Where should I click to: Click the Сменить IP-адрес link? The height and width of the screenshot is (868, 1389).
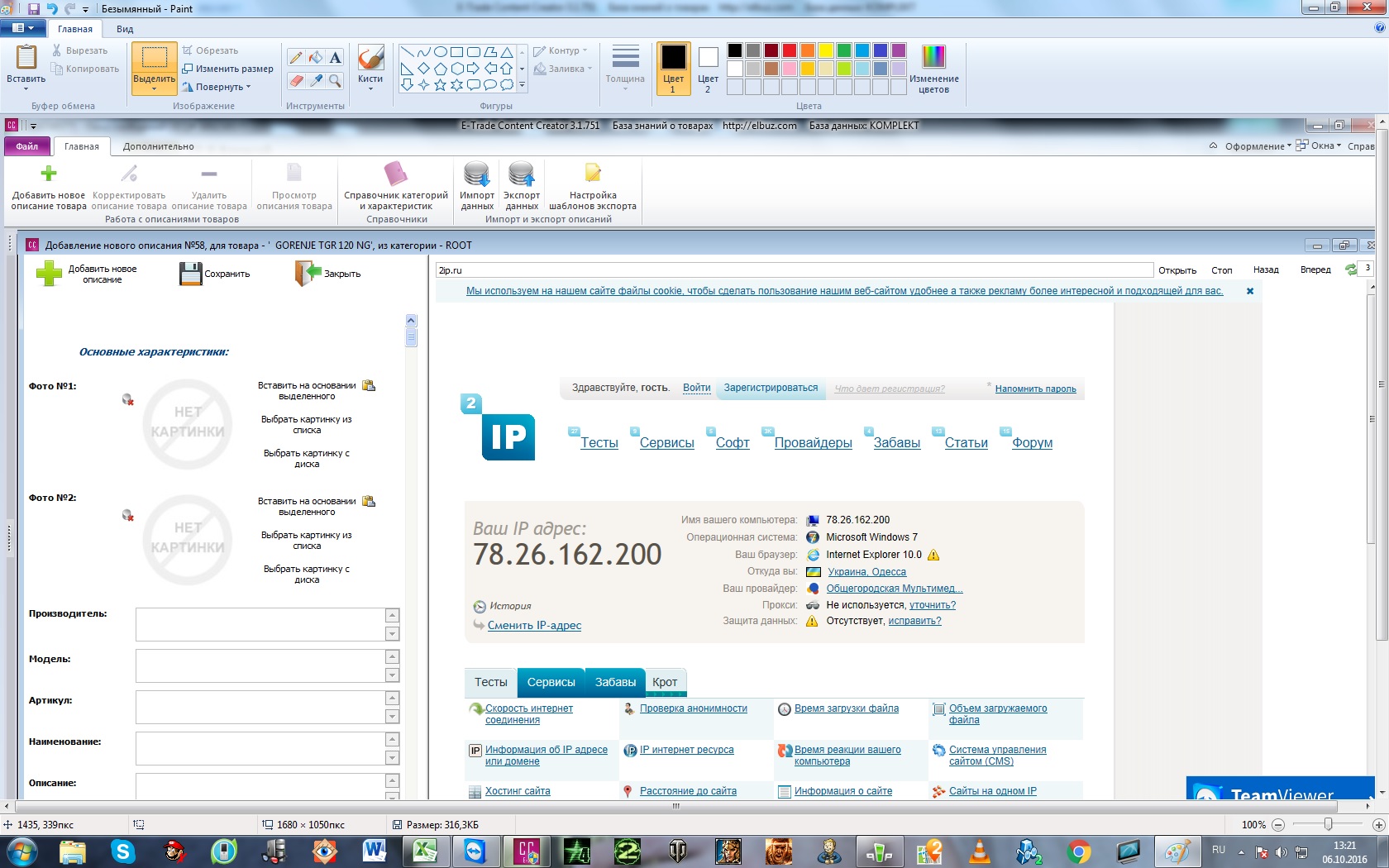[534, 626]
